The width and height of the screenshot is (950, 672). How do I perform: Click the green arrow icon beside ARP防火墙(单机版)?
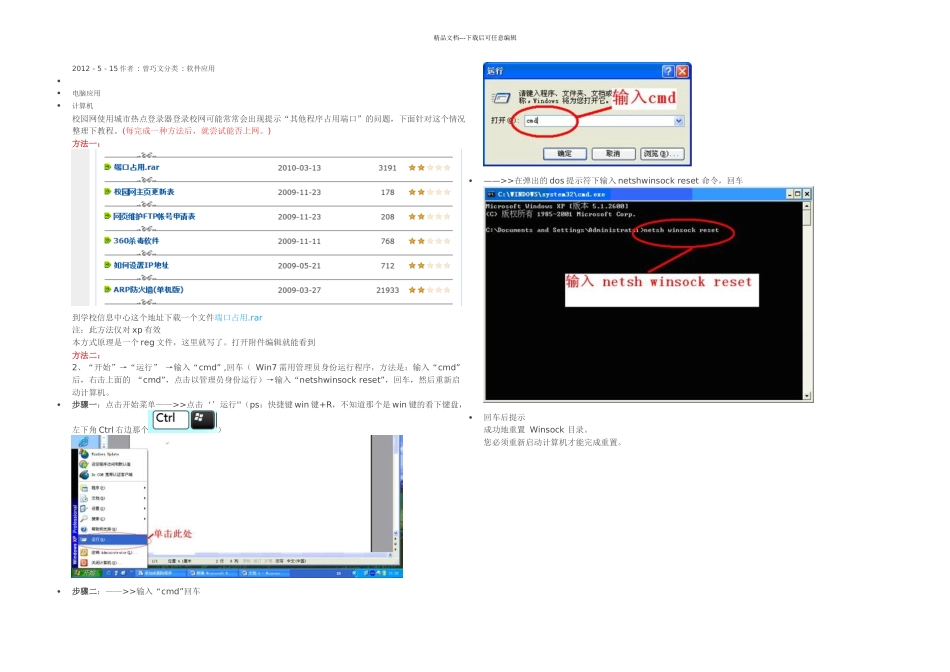tap(107, 290)
